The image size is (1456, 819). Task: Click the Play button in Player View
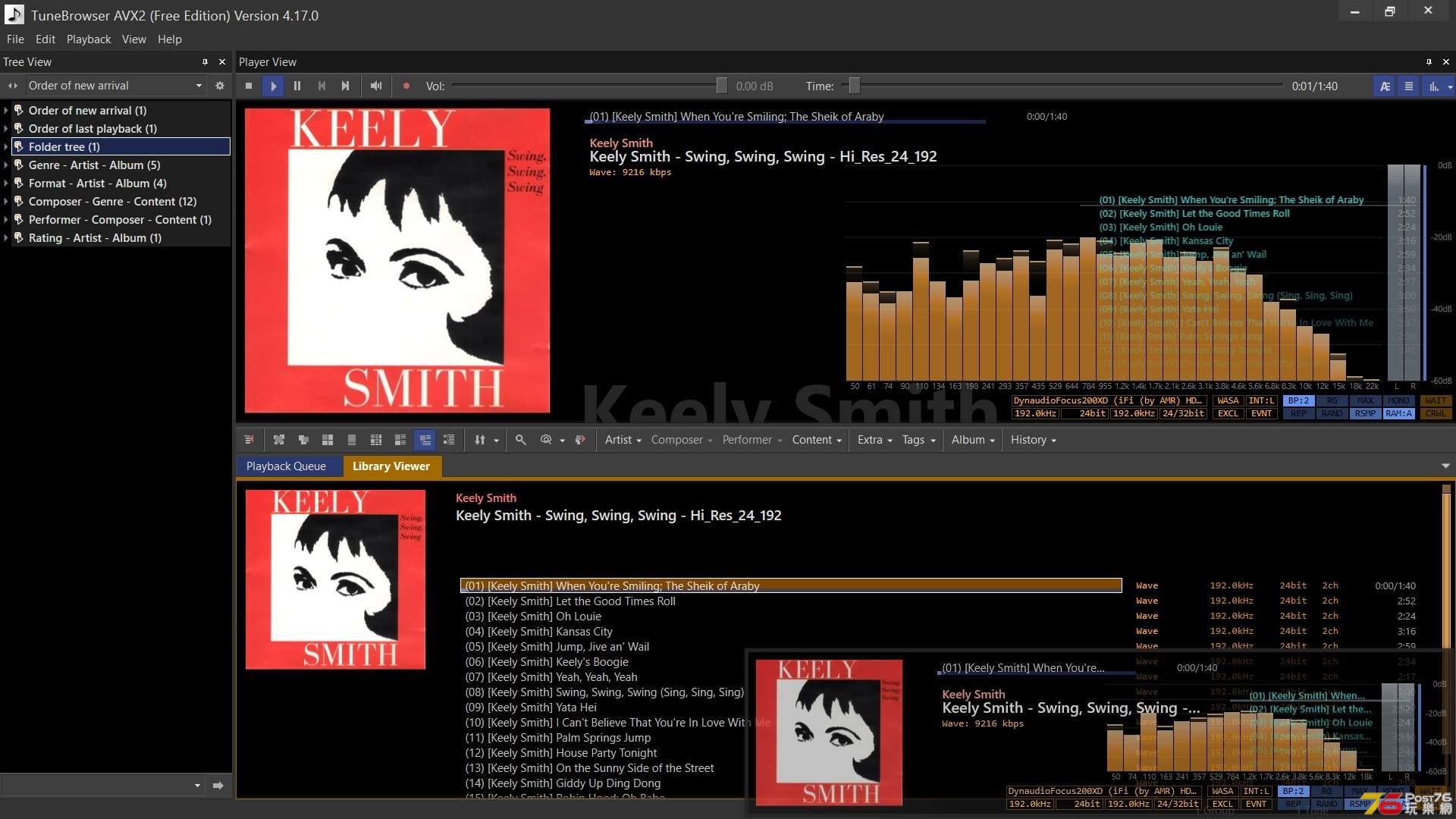(273, 86)
